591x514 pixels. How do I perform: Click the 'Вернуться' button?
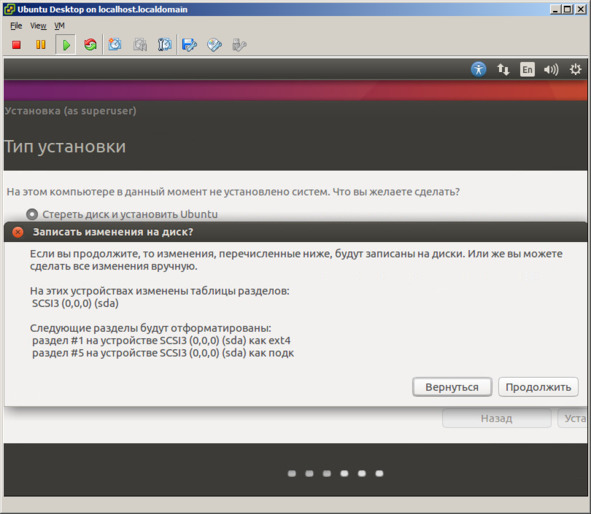[x=452, y=387]
